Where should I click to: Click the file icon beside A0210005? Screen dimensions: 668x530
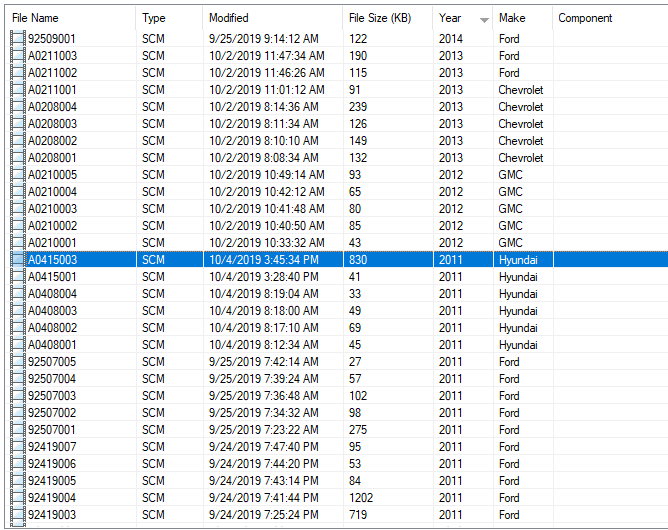[x=18, y=175]
